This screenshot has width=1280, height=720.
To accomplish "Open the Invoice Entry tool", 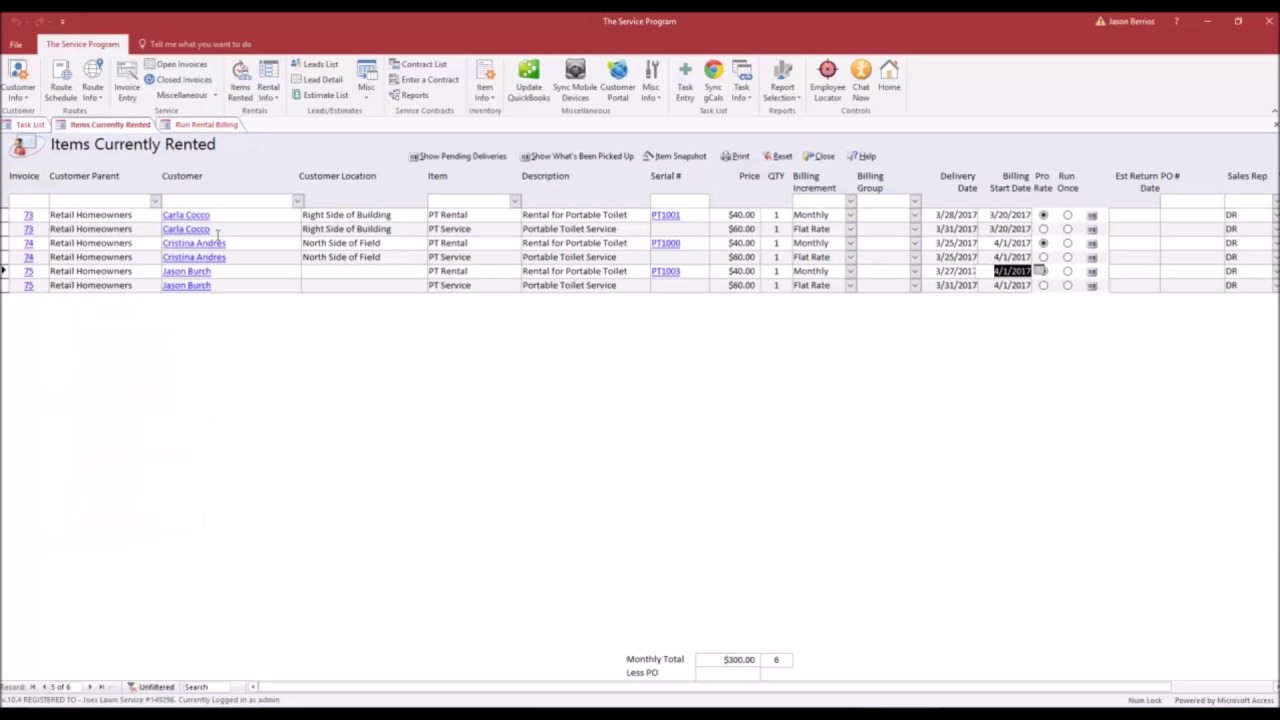I will (x=127, y=80).
